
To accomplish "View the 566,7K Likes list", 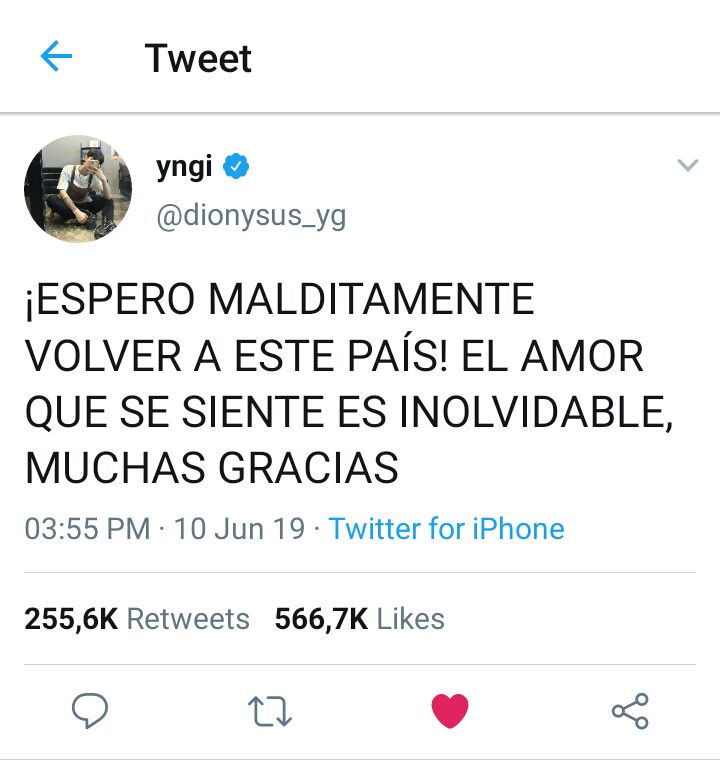I will pos(360,619).
